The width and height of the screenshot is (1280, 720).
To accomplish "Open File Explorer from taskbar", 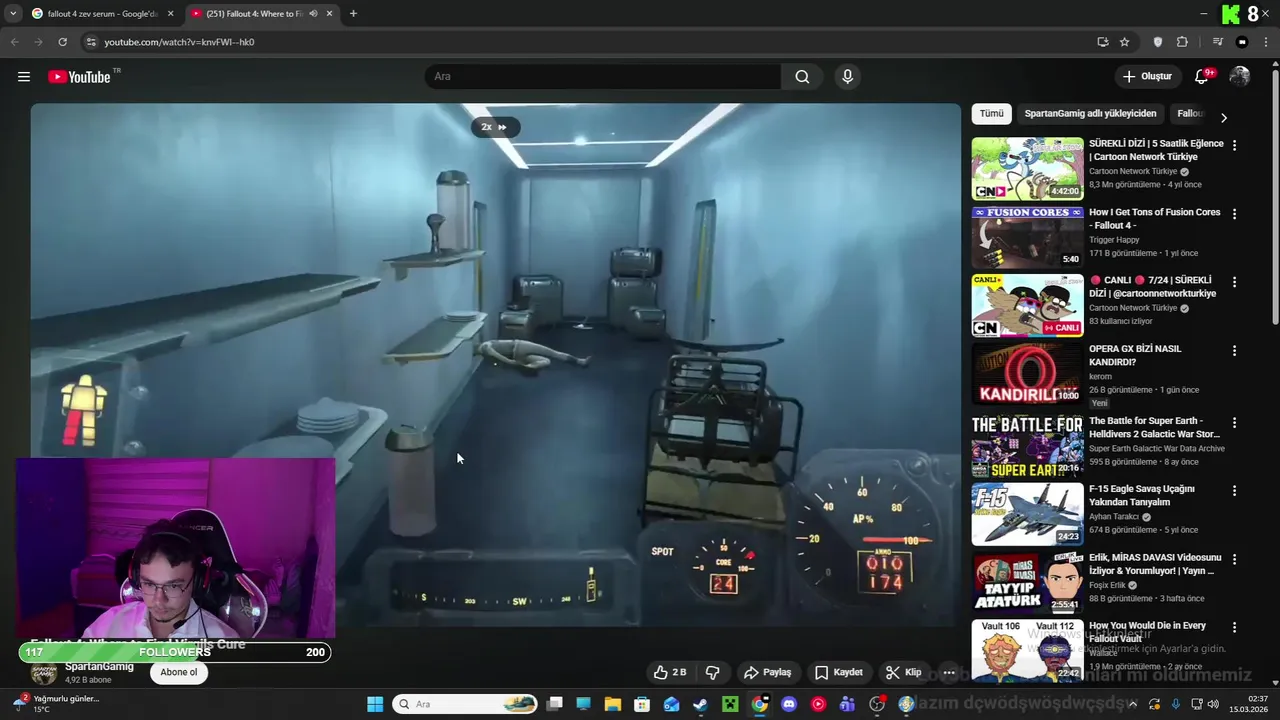I will click(x=613, y=704).
